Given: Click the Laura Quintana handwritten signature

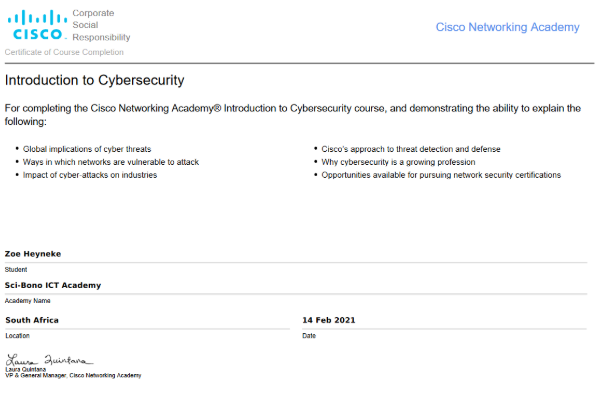Looking at the screenshot, I should 50,358.
